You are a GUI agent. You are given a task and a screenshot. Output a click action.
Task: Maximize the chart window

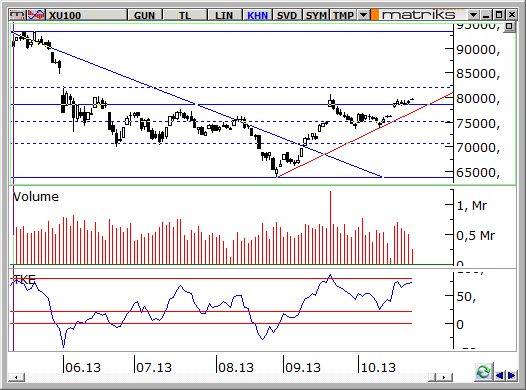pos(499,15)
